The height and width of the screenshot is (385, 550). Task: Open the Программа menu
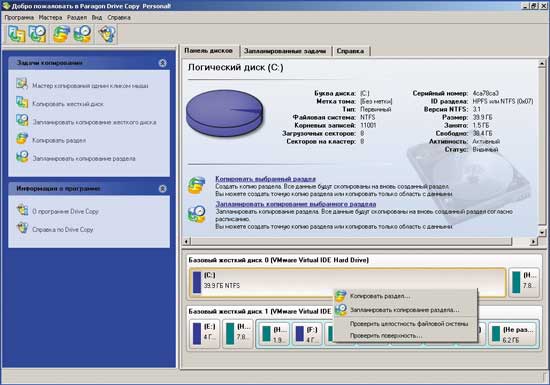pos(19,17)
